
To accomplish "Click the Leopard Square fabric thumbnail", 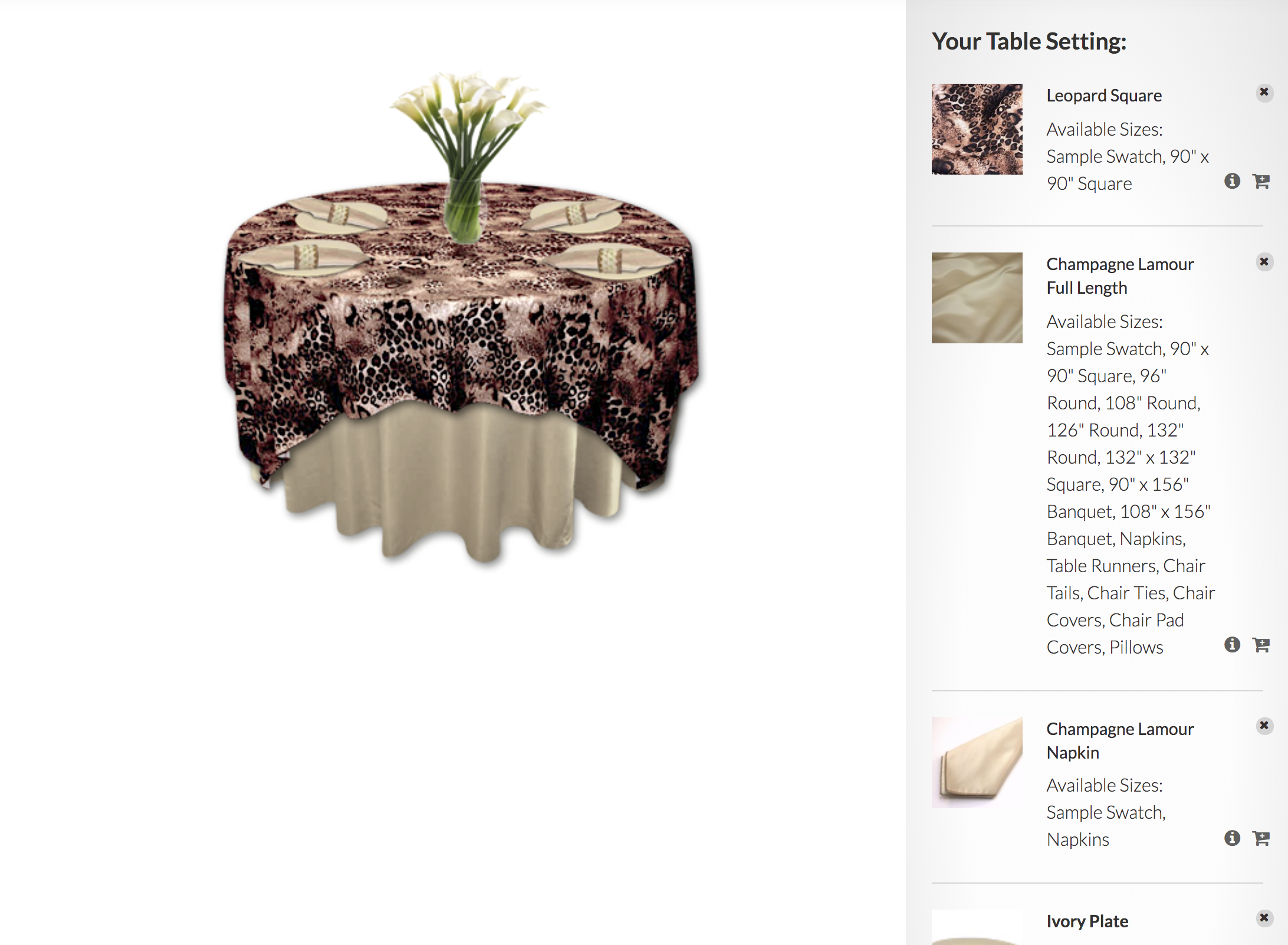I will tap(977, 129).
